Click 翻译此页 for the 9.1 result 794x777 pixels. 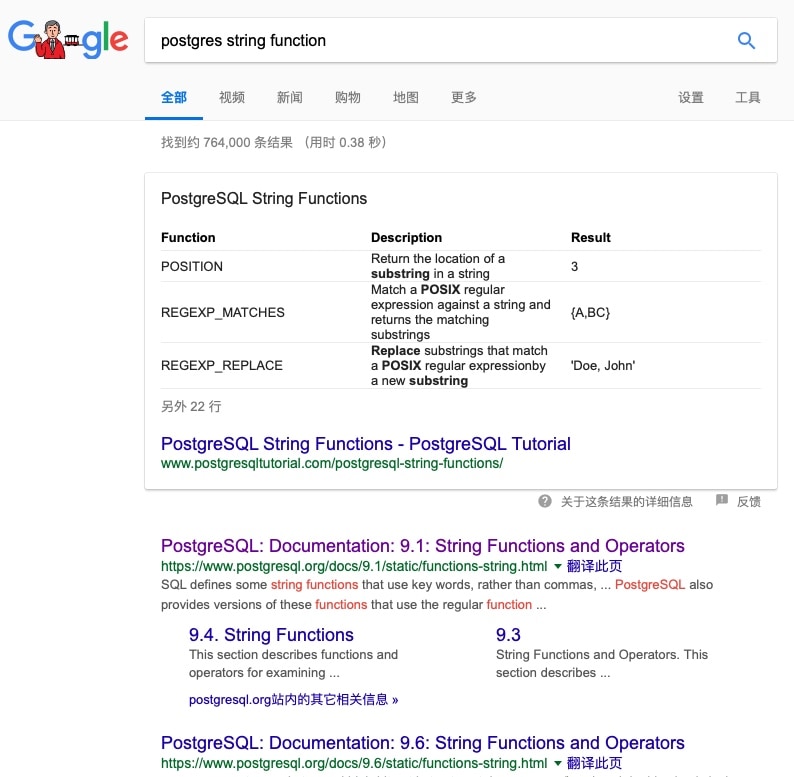coord(594,566)
